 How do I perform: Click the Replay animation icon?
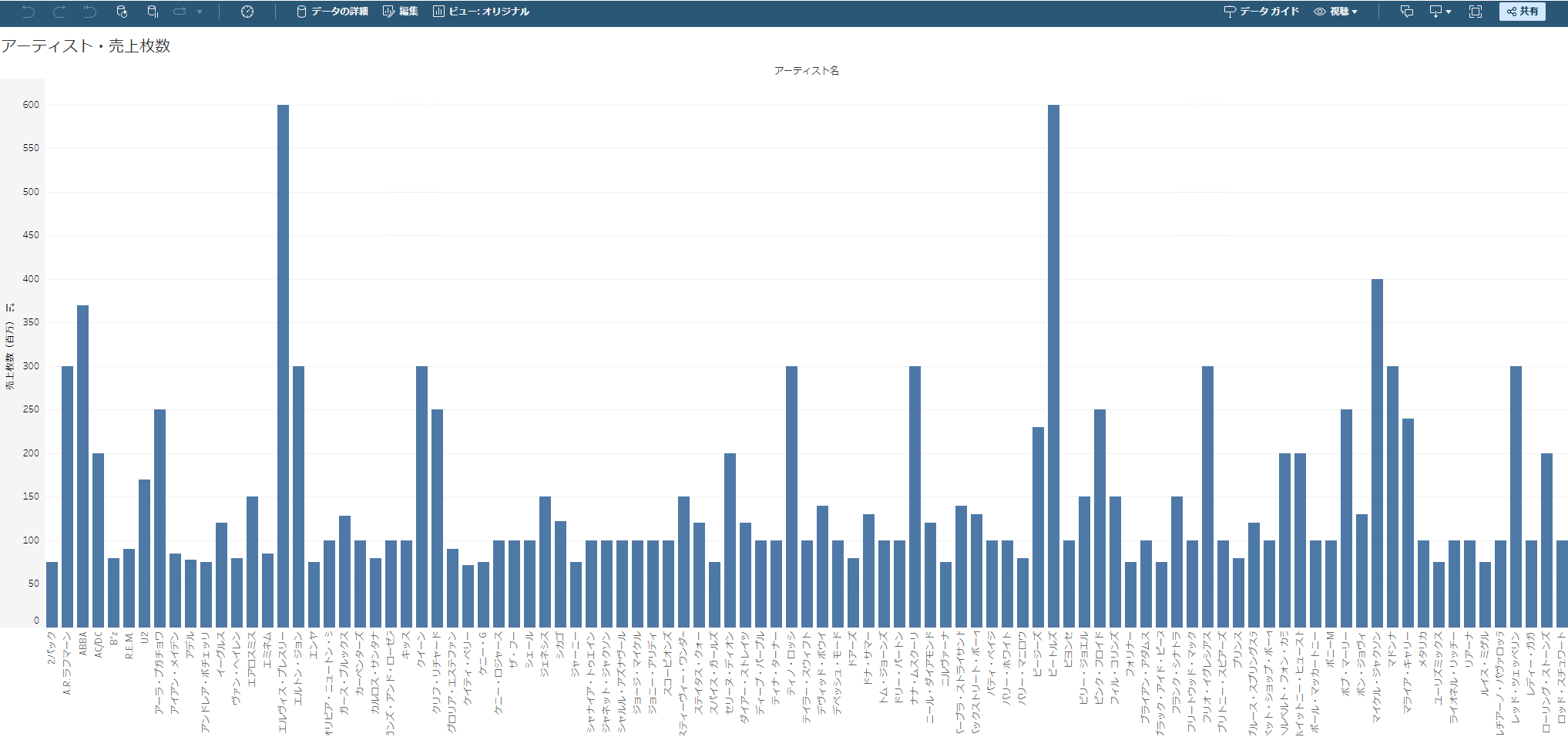click(180, 12)
